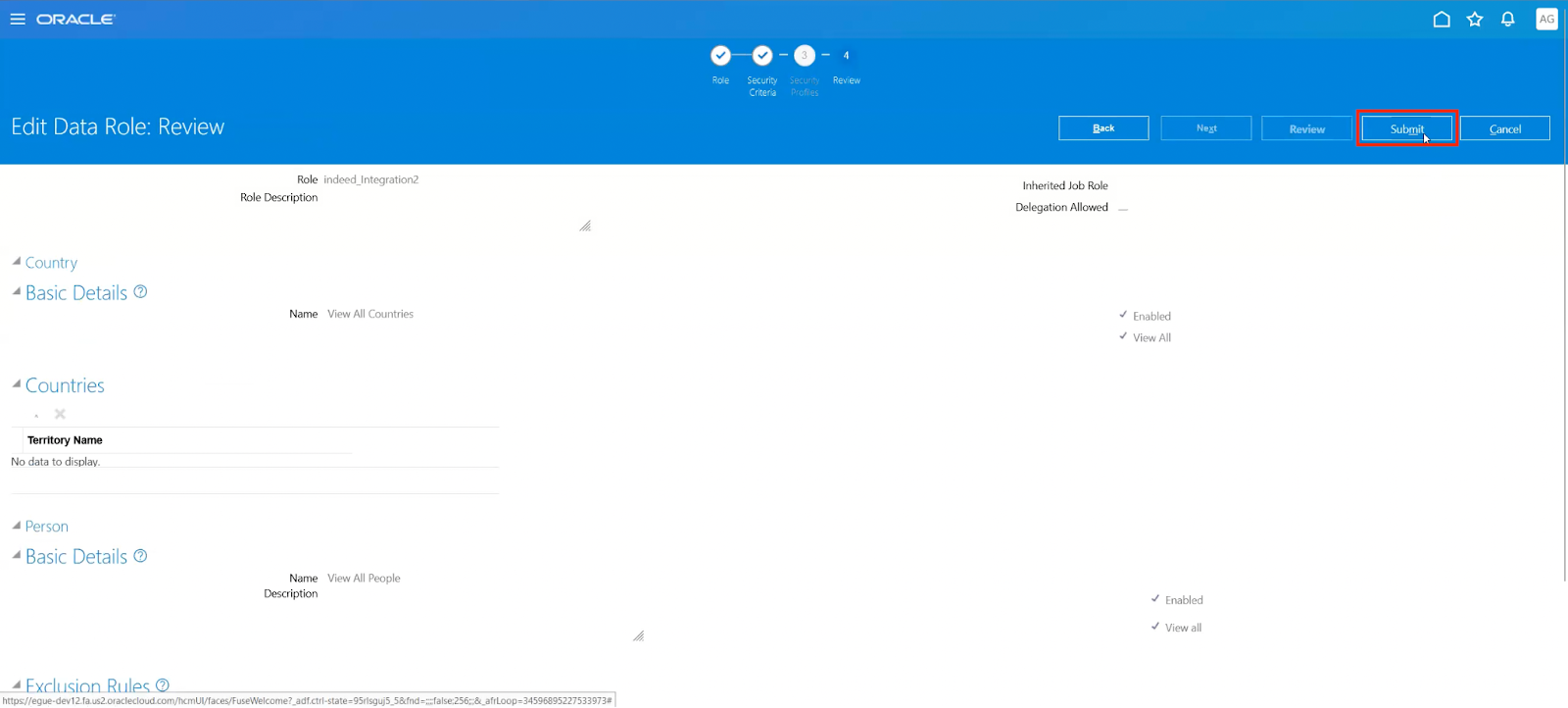Open help for Exclusion Rules

tap(163, 685)
